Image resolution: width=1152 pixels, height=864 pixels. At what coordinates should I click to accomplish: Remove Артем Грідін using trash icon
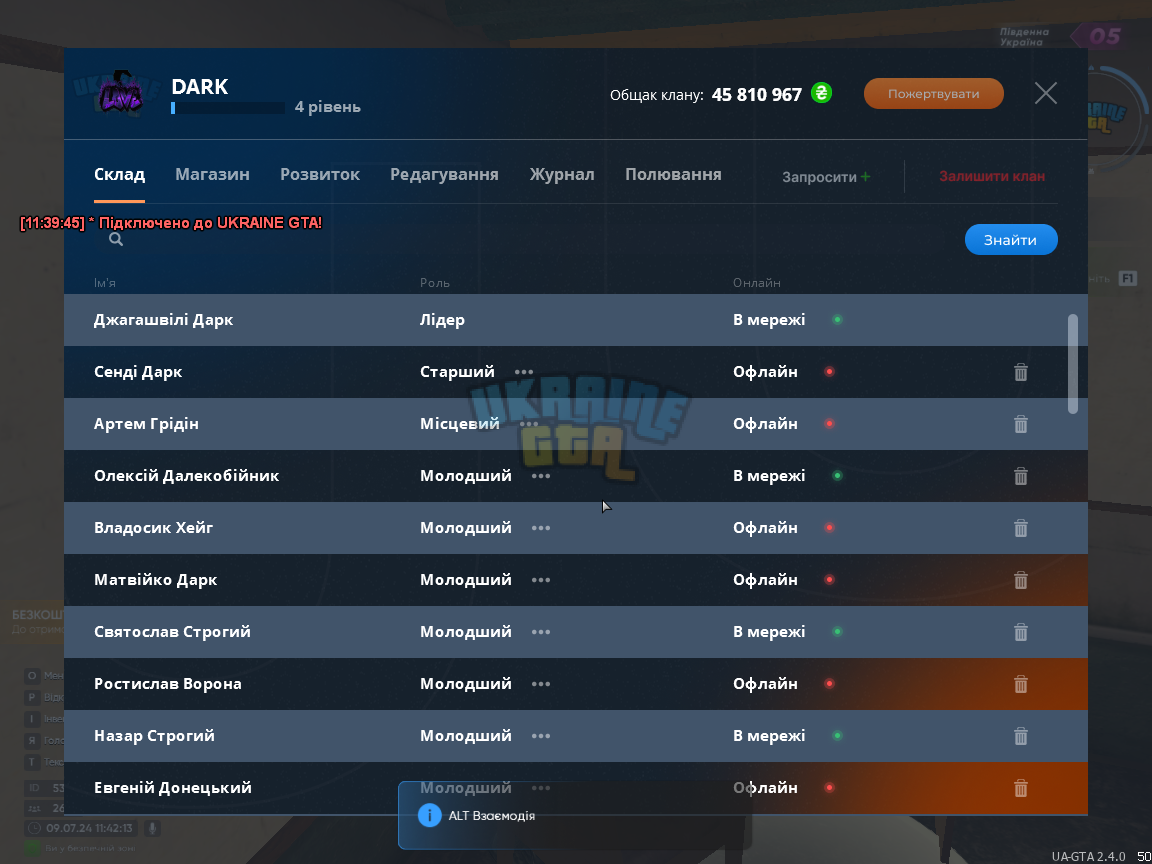(1020, 425)
